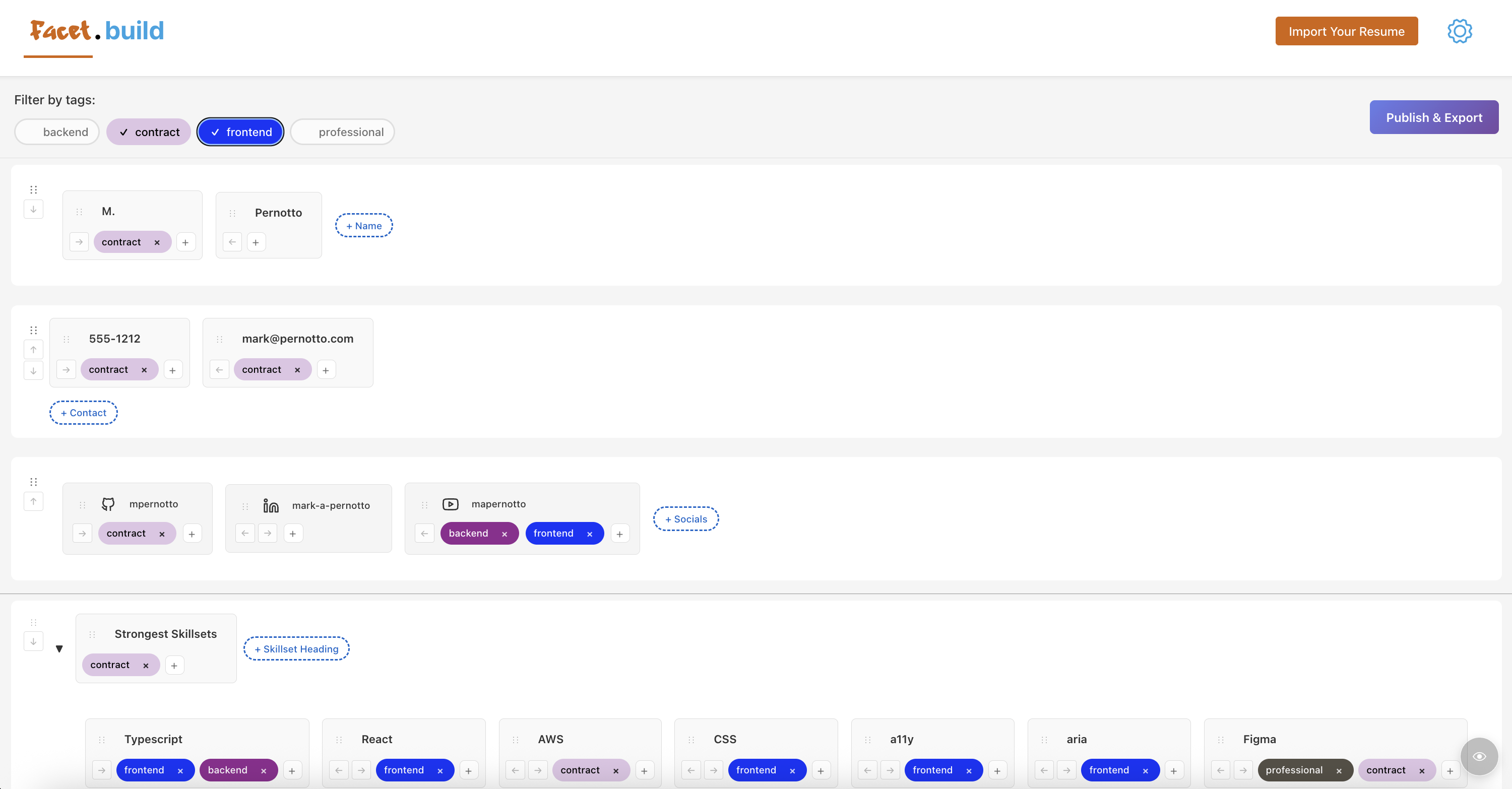Image resolution: width=1512 pixels, height=789 pixels.
Task: Click the mark@pernotto.com email field
Action: point(297,339)
